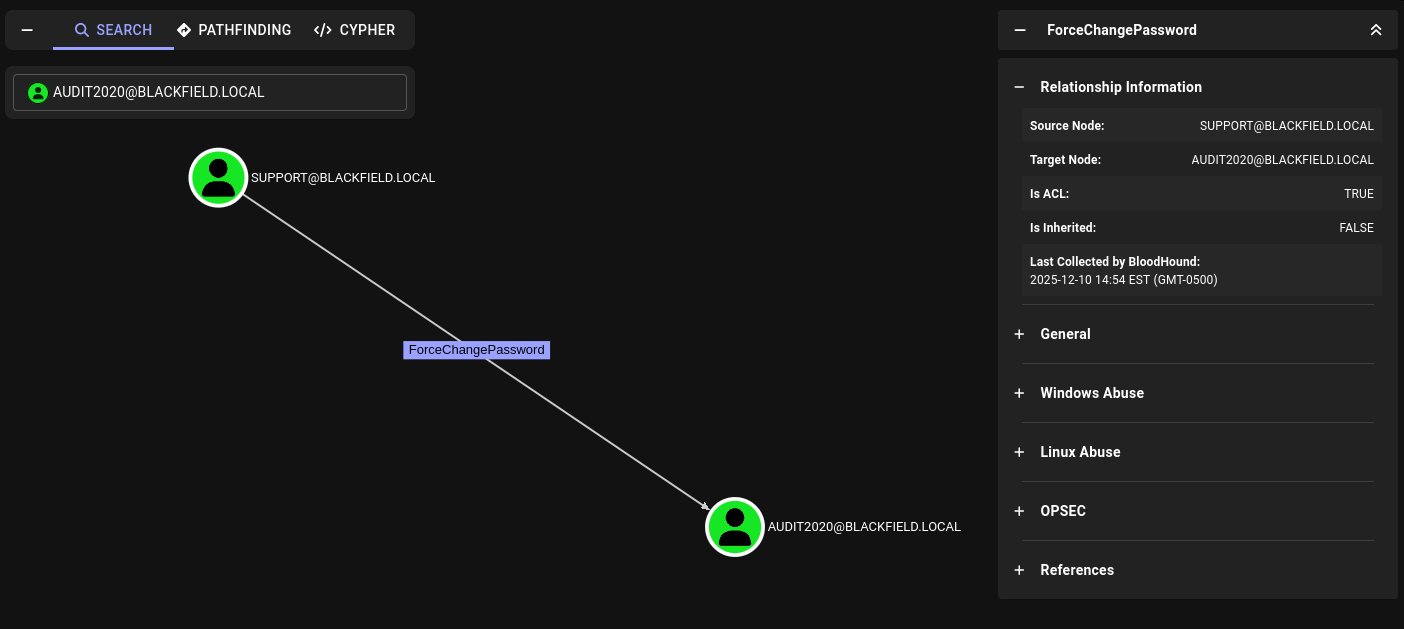Screen dimensions: 1404x629
Task: Click the Source Node value SUPPORT@BLACKFIELD.LOCAL
Action: tap(1287, 126)
